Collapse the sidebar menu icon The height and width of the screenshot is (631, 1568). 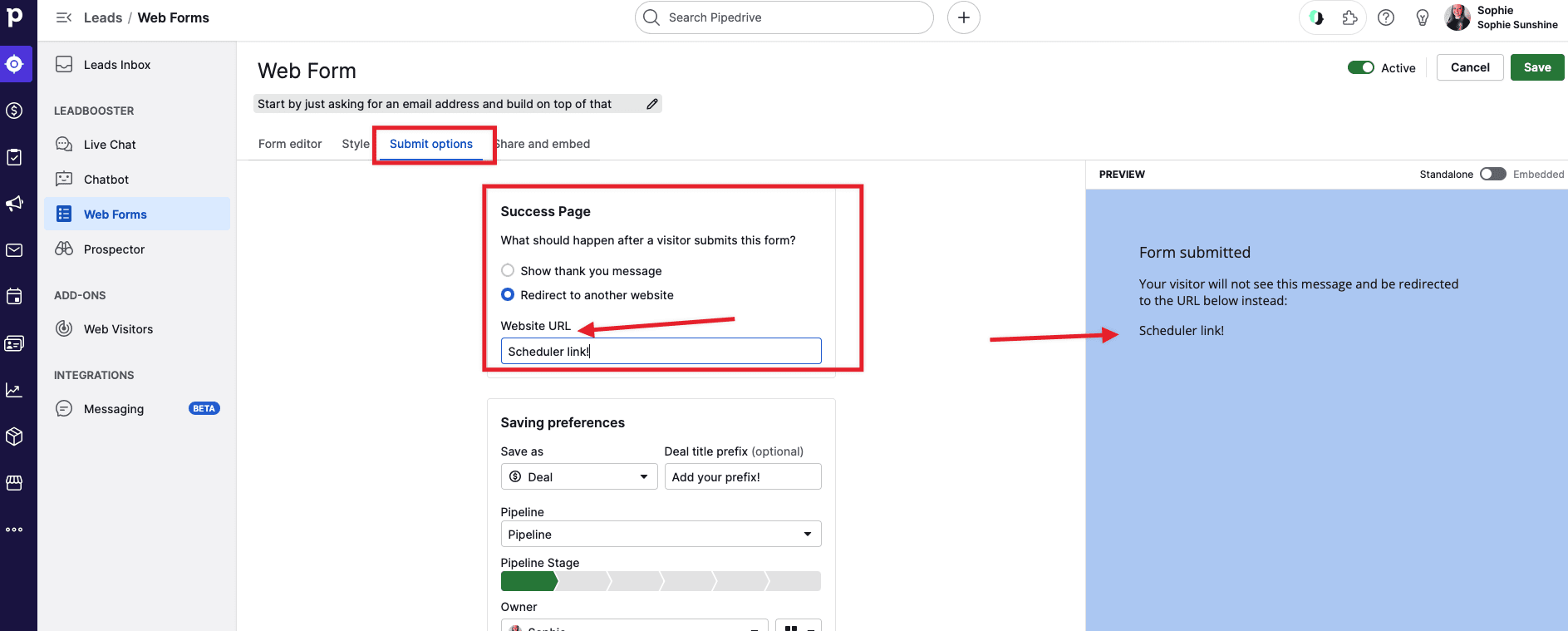(63, 17)
